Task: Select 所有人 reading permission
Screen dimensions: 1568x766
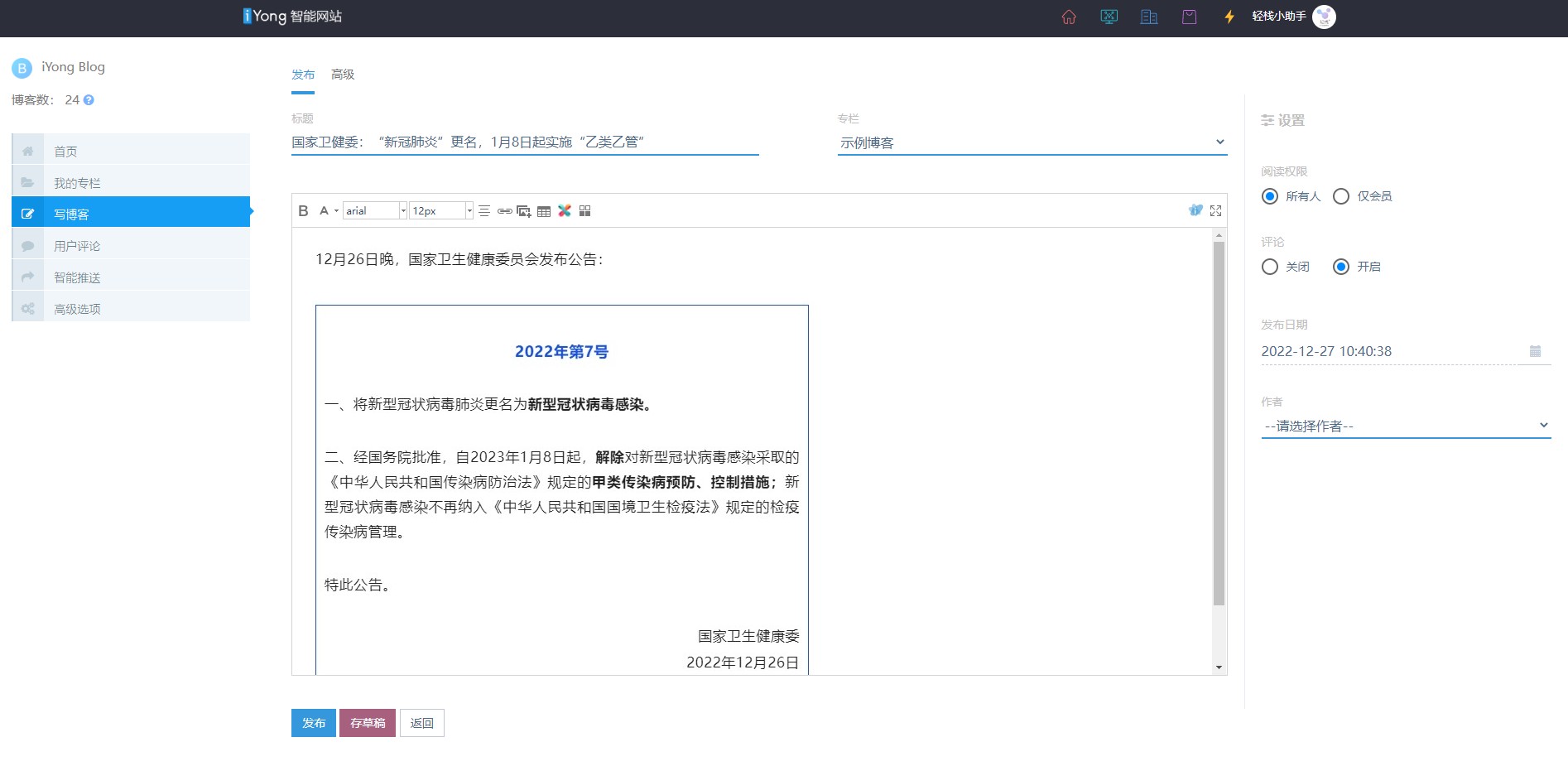Action: coord(1270,196)
